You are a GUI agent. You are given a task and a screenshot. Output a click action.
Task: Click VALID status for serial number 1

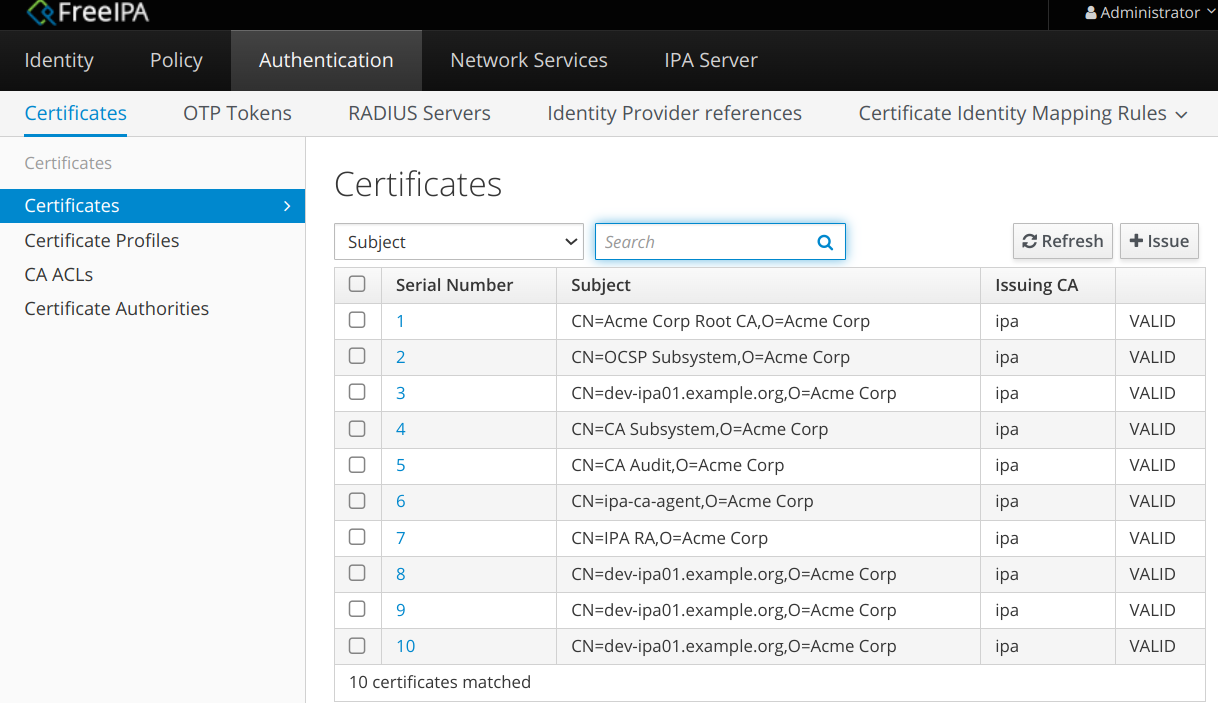point(1152,321)
